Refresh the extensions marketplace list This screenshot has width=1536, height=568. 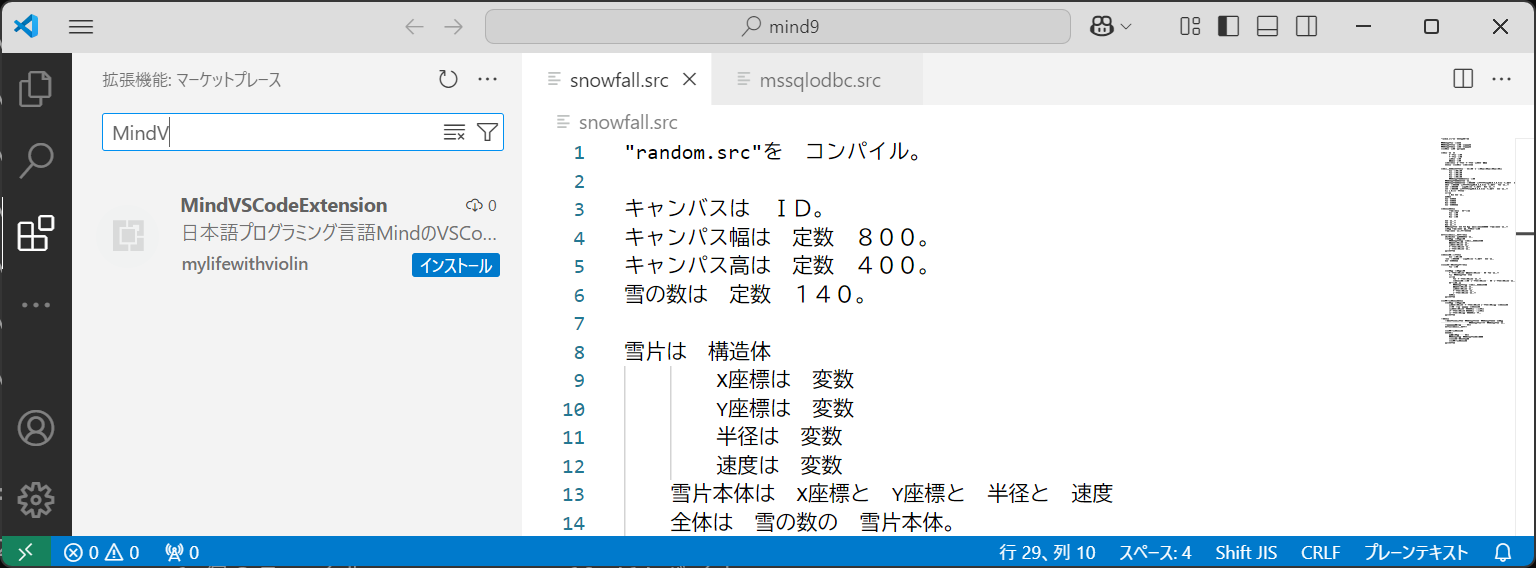click(x=448, y=79)
